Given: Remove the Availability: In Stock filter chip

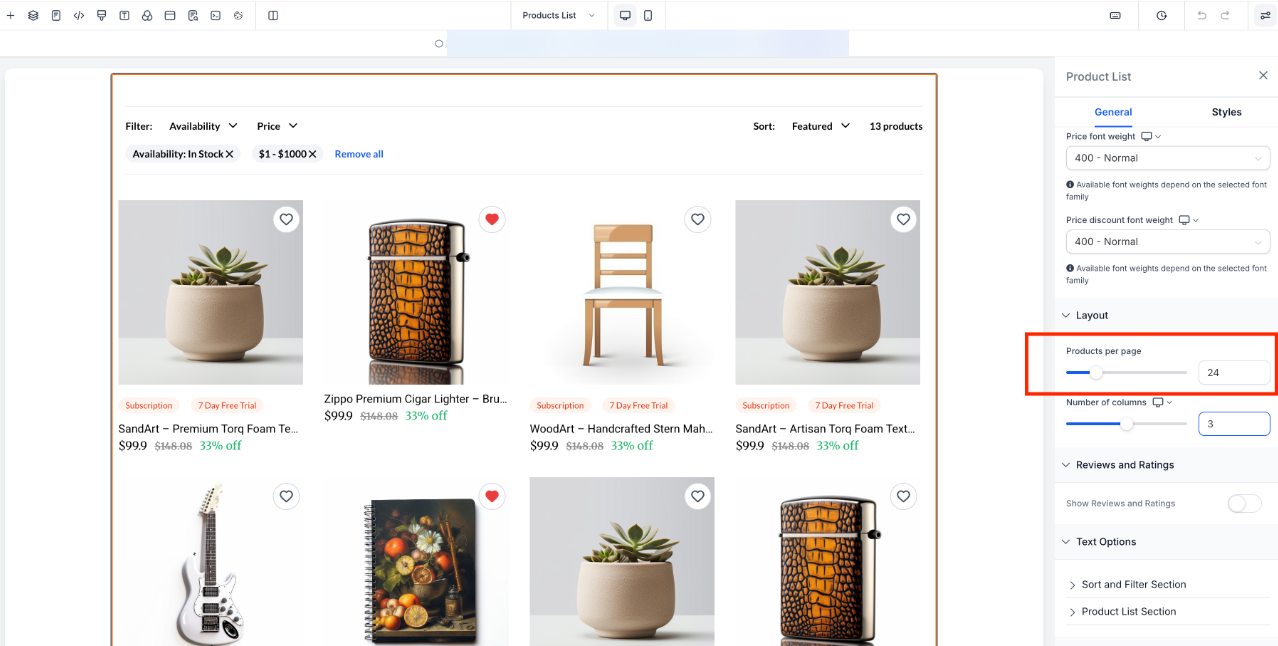Looking at the screenshot, I should (x=229, y=154).
